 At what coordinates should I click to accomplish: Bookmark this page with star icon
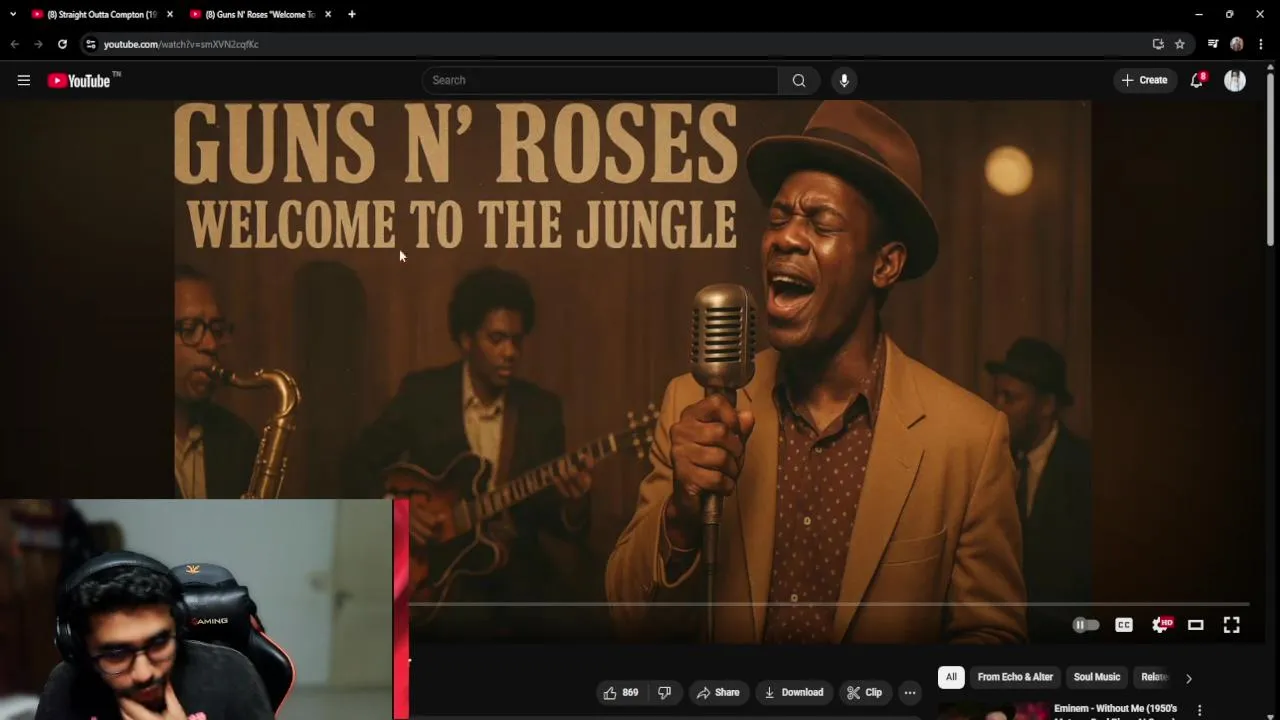1180,44
